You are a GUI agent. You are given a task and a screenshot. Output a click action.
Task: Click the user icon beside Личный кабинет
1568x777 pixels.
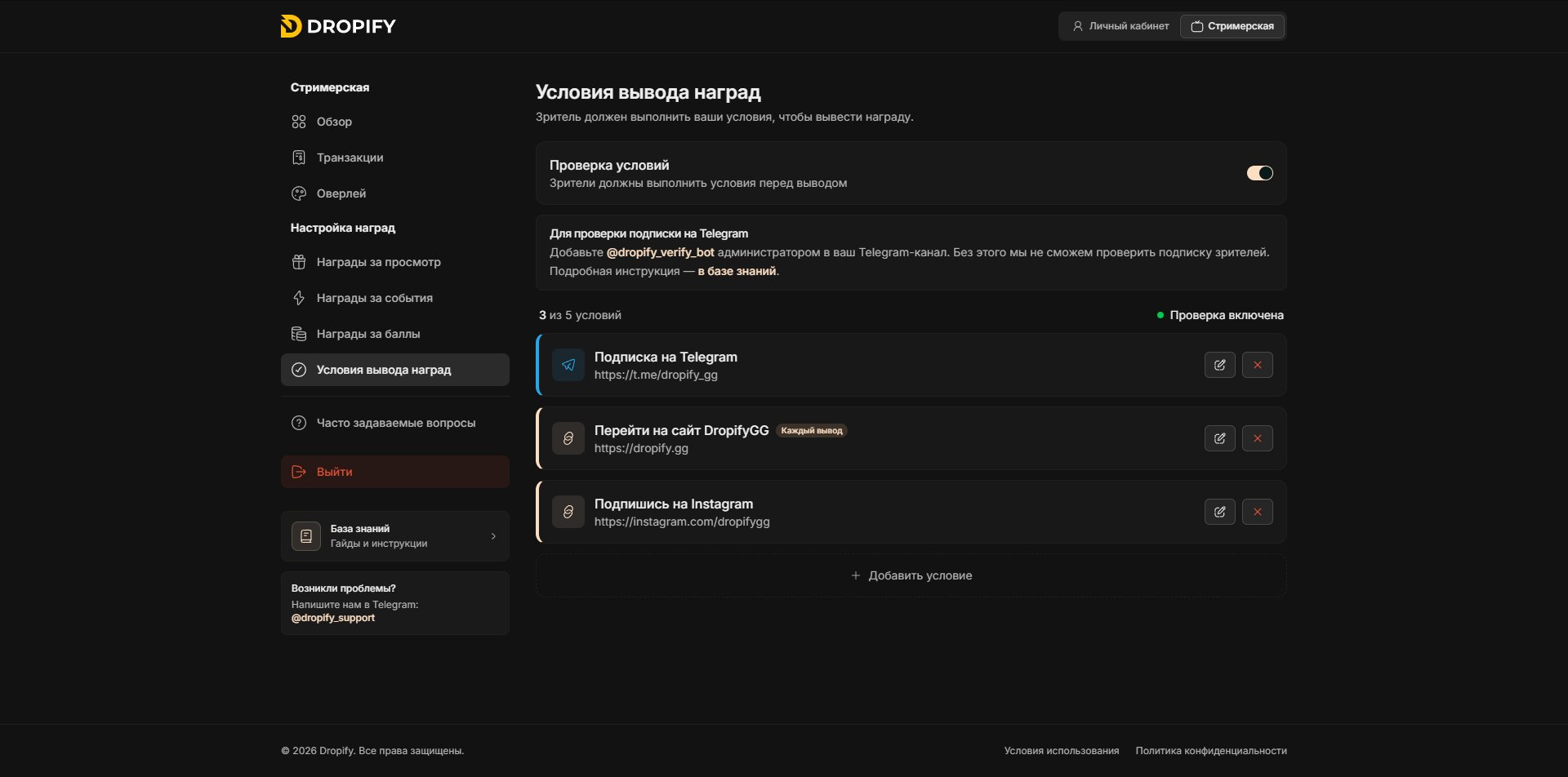coord(1078,26)
